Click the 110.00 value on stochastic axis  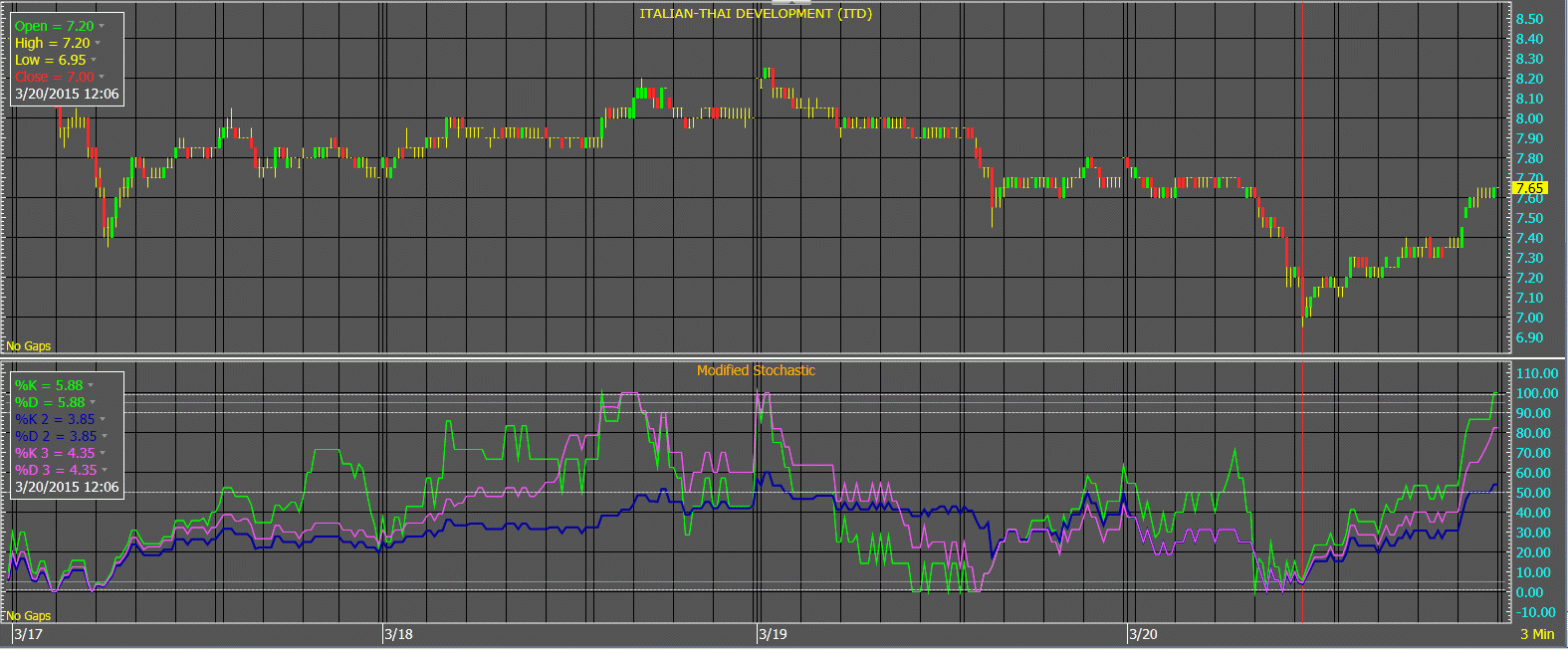coord(1536,373)
